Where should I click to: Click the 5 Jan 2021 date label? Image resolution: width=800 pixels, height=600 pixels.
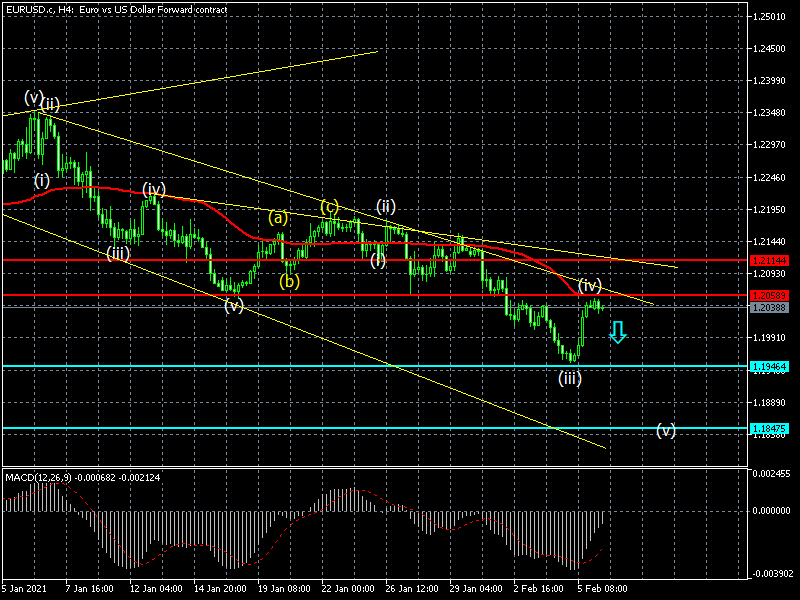coord(24,588)
